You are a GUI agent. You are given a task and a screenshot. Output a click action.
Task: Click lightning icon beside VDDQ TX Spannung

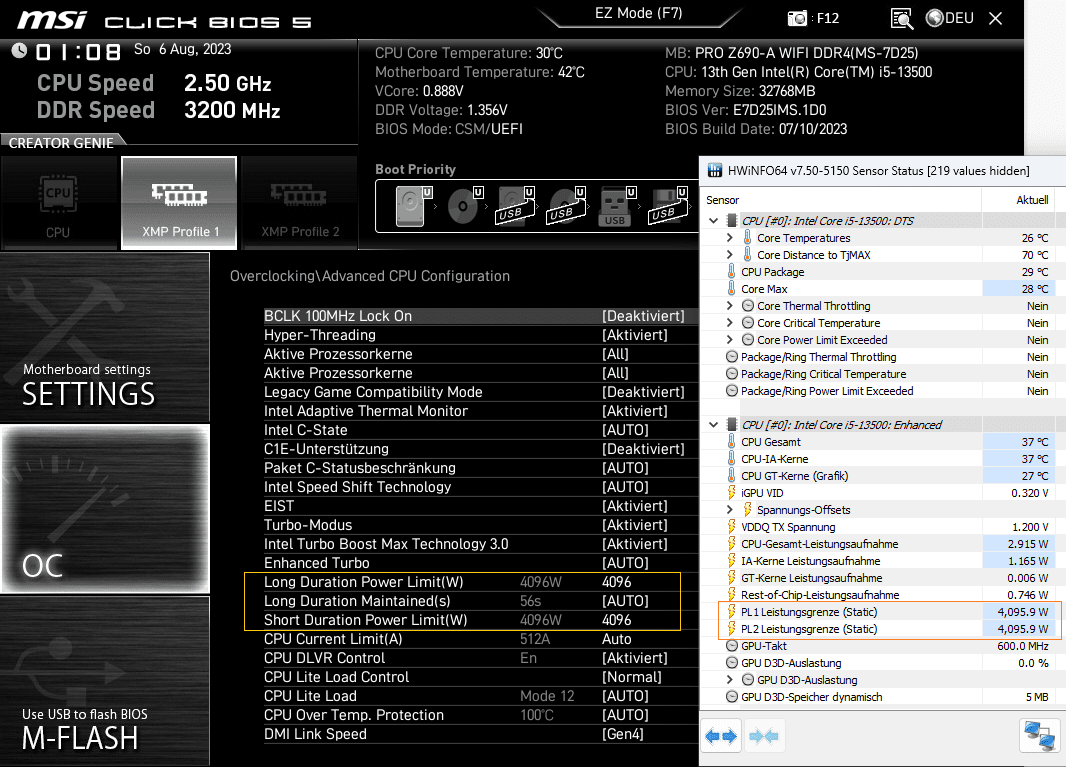[x=732, y=526]
